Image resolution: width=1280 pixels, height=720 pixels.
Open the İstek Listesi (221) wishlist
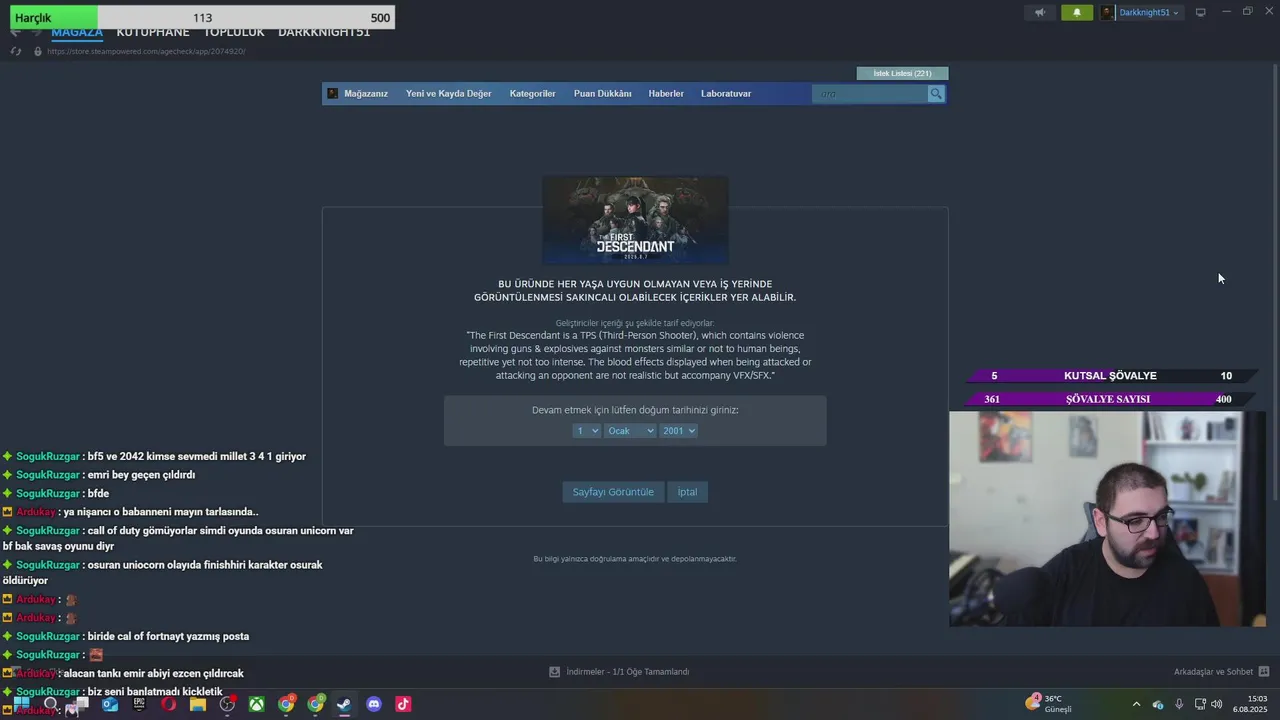click(902, 73)
